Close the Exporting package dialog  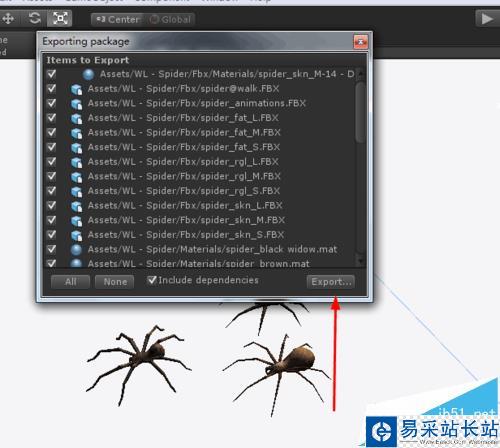(360, 42)
